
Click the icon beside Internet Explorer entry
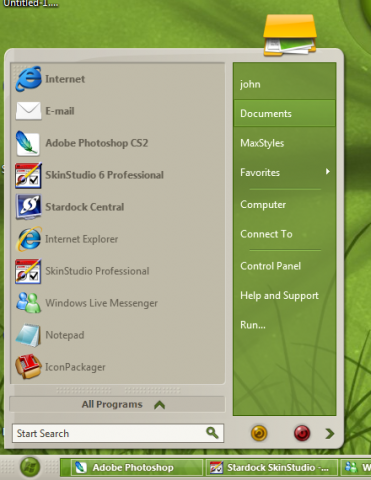(x=29, y=239)
